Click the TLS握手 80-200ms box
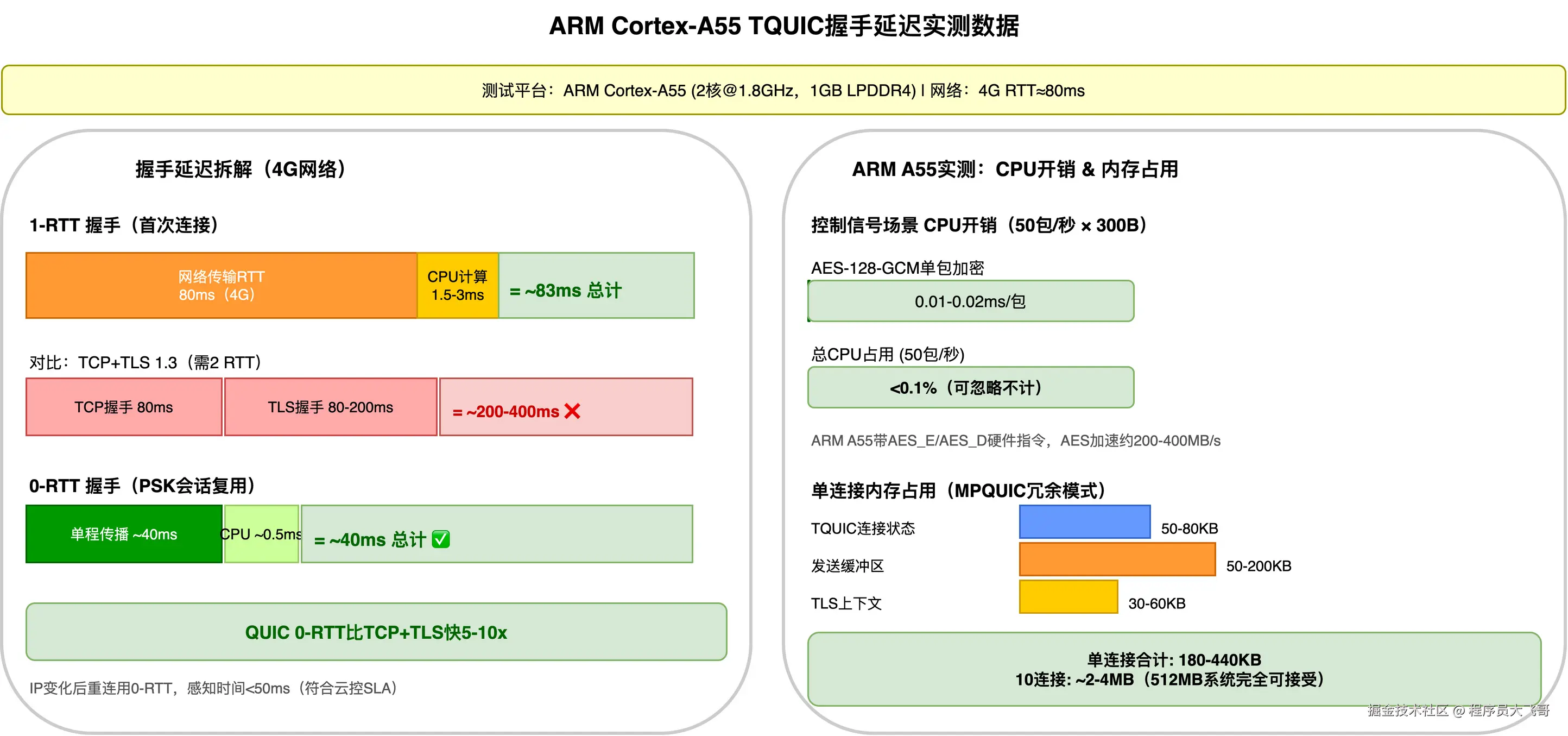Viewport: 1568px width, 736px height. (x=331, y=407)
